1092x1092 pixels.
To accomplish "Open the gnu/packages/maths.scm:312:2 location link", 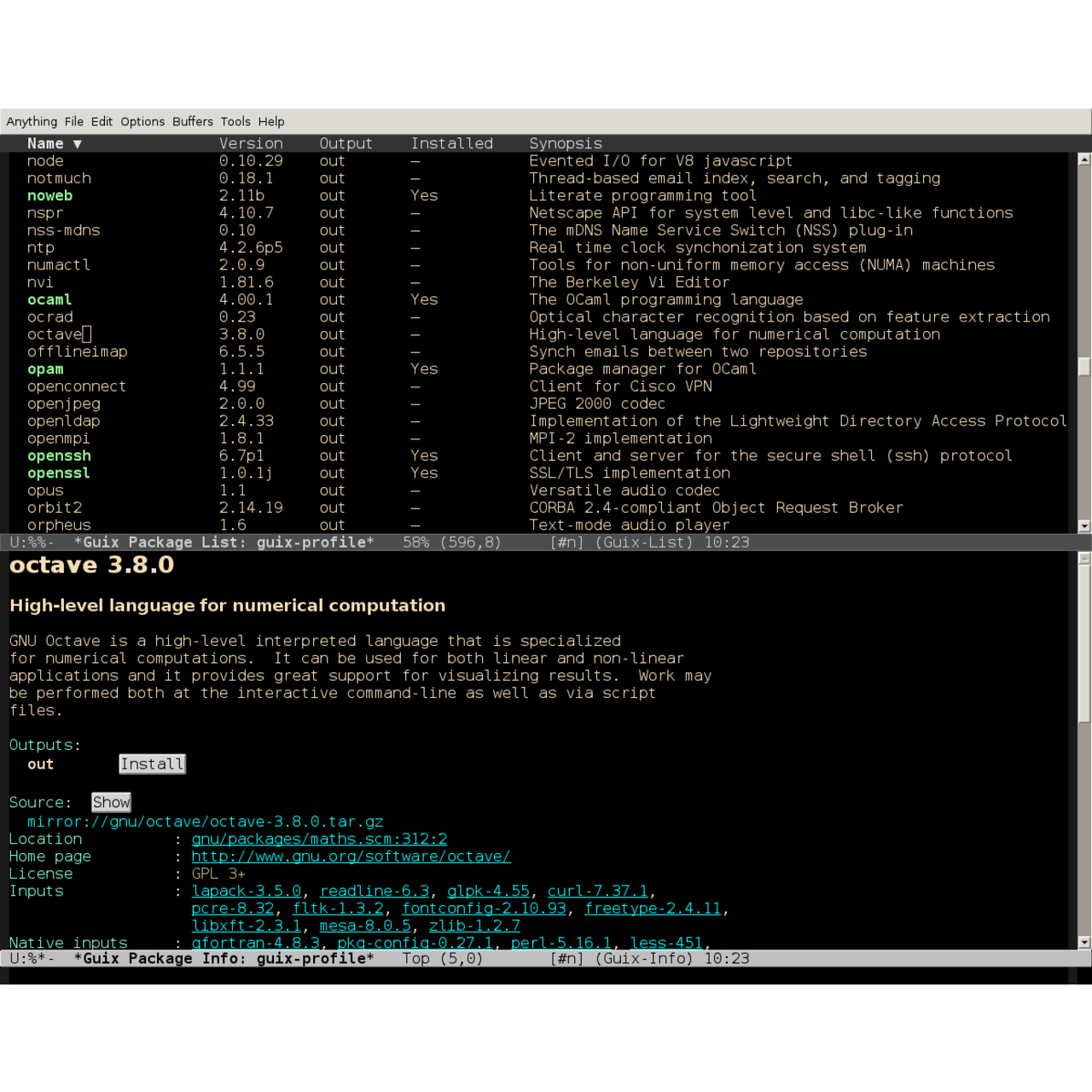I will click(320, 839).
